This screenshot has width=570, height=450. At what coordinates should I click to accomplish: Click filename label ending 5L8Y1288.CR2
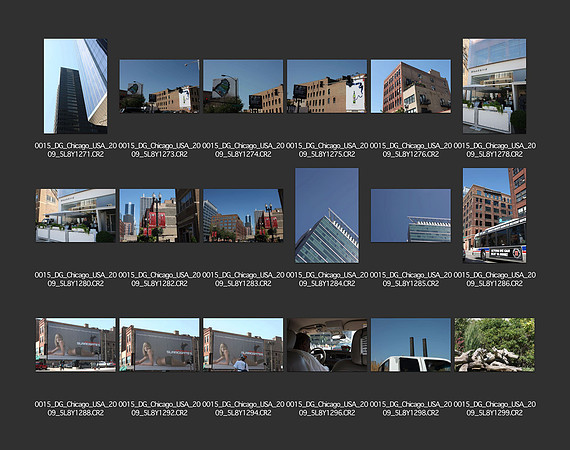pyautogui.click(x=76, y=409)
